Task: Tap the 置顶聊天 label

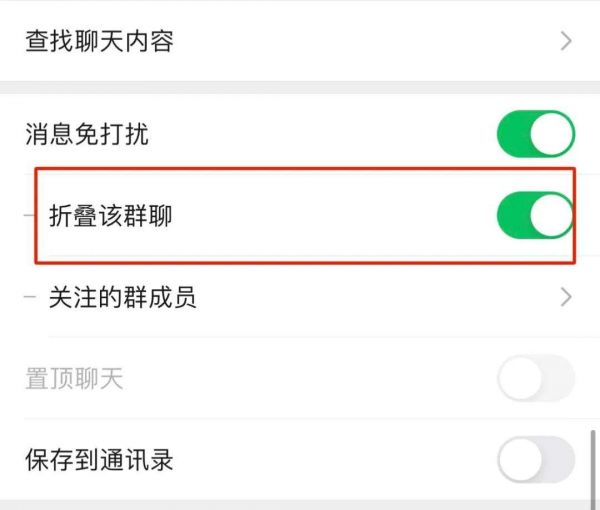Action: (74, 379)
